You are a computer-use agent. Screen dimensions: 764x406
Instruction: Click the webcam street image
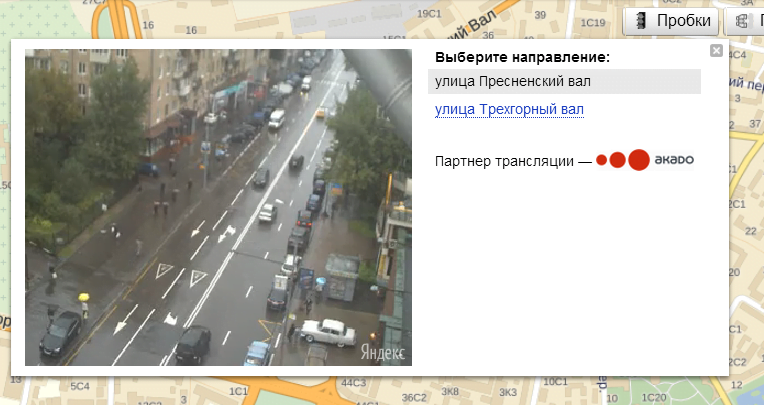[x=218, y=207]
